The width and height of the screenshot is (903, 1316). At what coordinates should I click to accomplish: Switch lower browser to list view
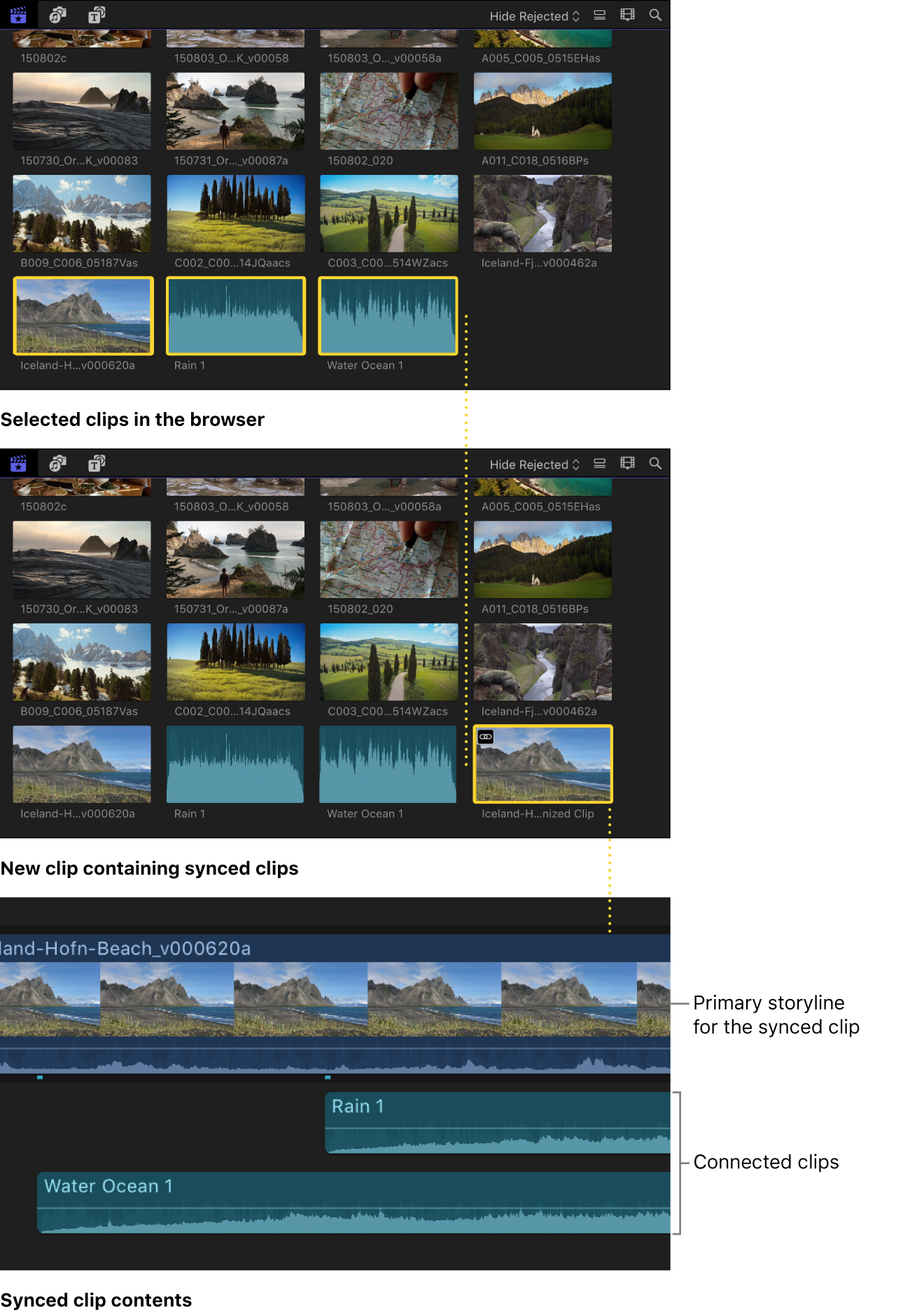[x=600, y=463]
